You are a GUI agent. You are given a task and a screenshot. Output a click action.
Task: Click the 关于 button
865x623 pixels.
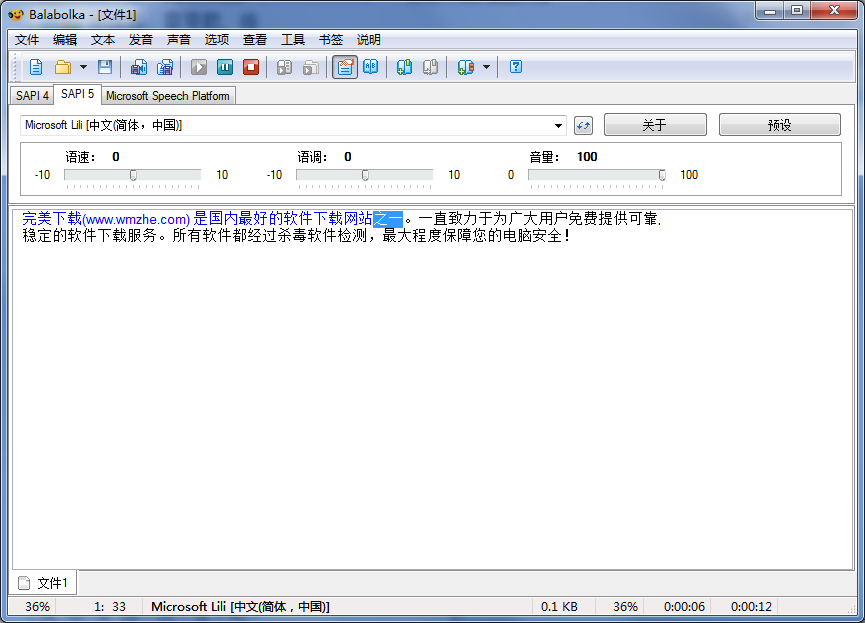pyautogui.click(x=655, y=125)
